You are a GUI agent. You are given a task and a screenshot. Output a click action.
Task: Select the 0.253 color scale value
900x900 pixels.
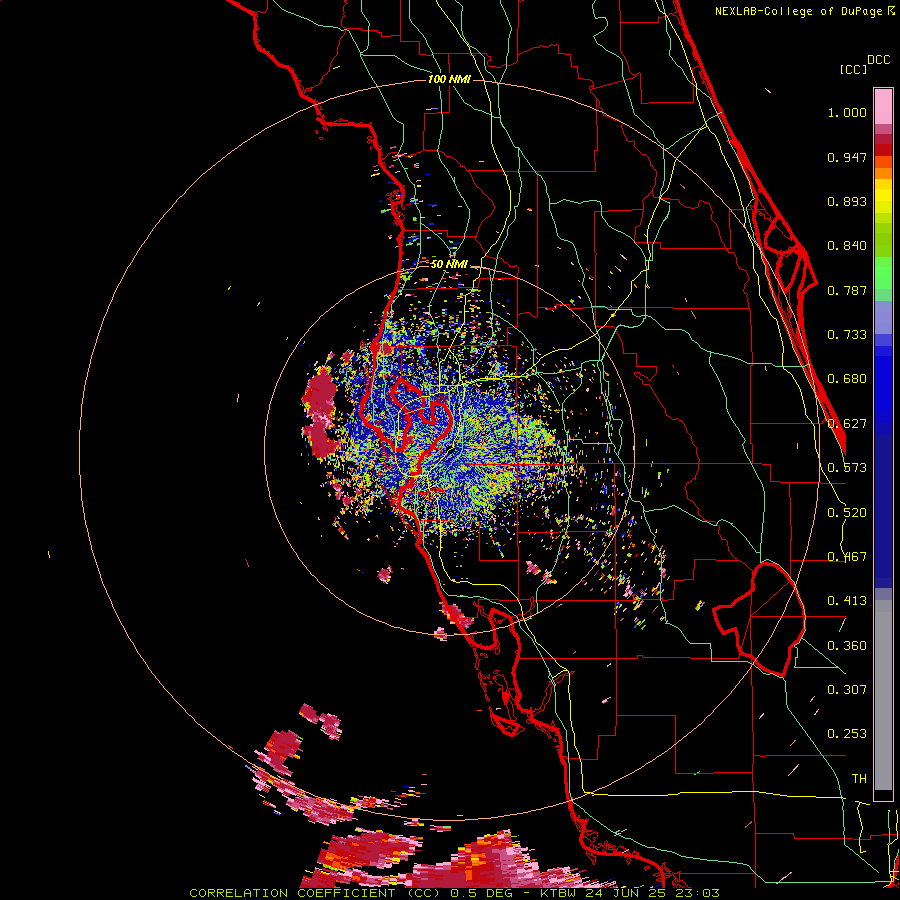(847, 734)
